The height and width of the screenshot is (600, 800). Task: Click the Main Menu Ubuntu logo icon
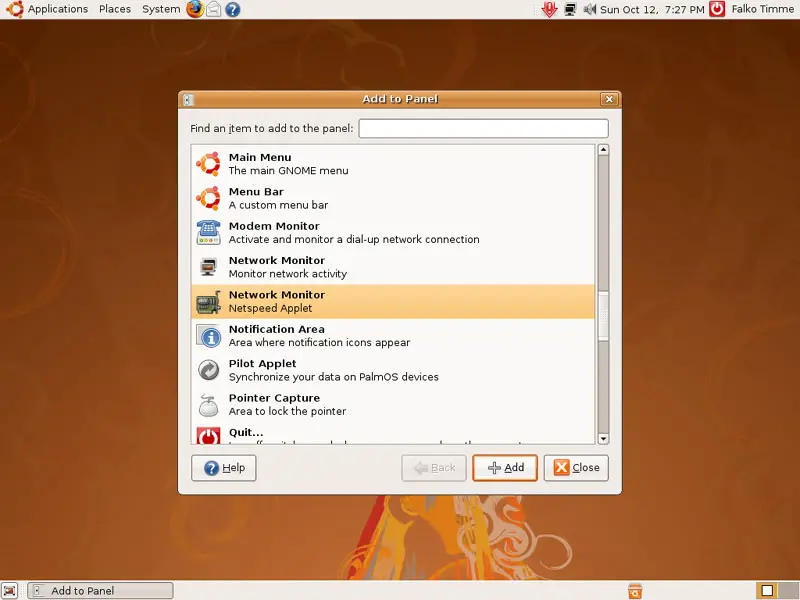208,164
